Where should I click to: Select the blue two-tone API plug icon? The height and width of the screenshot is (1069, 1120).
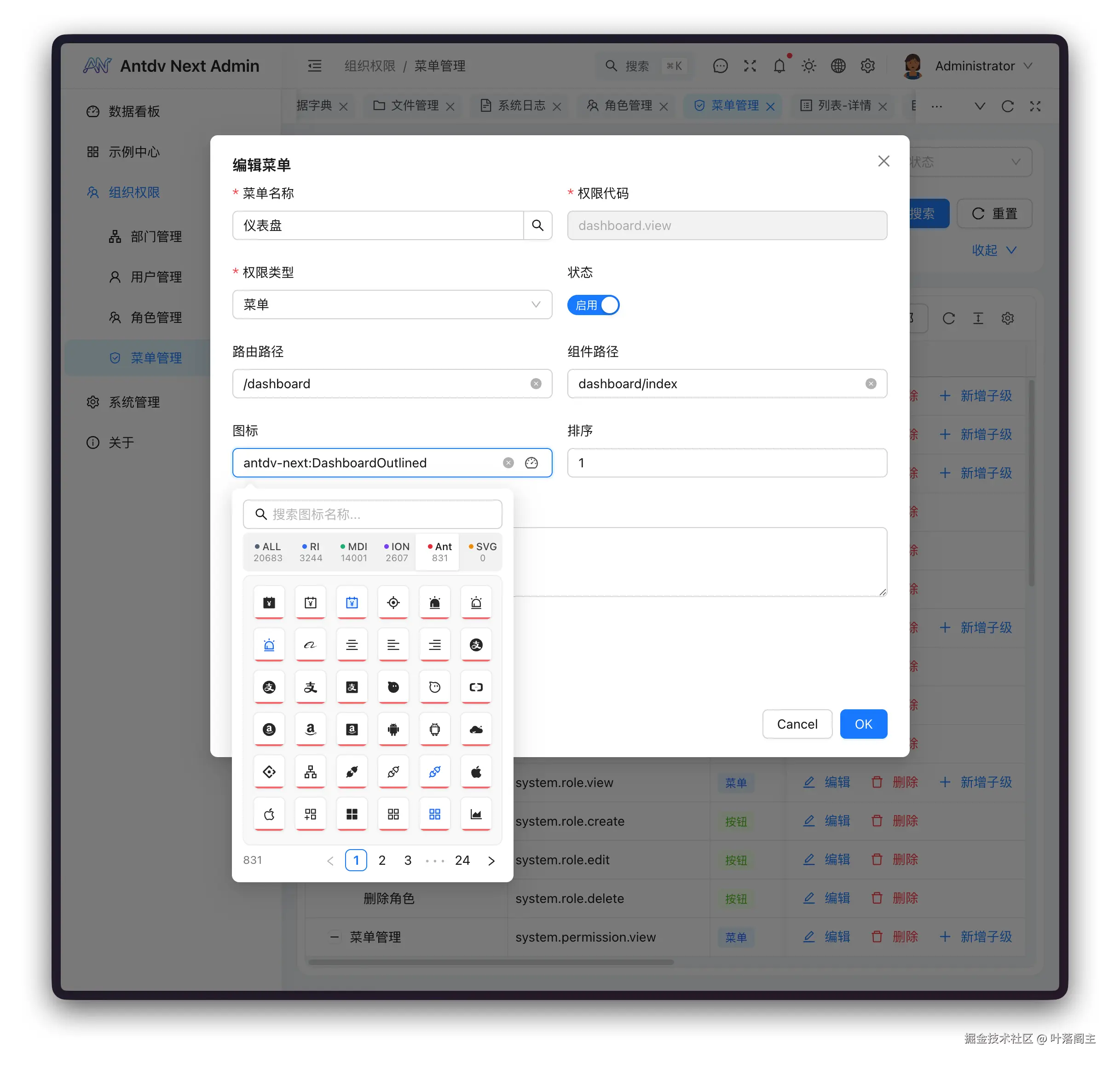tap(434, 771)
